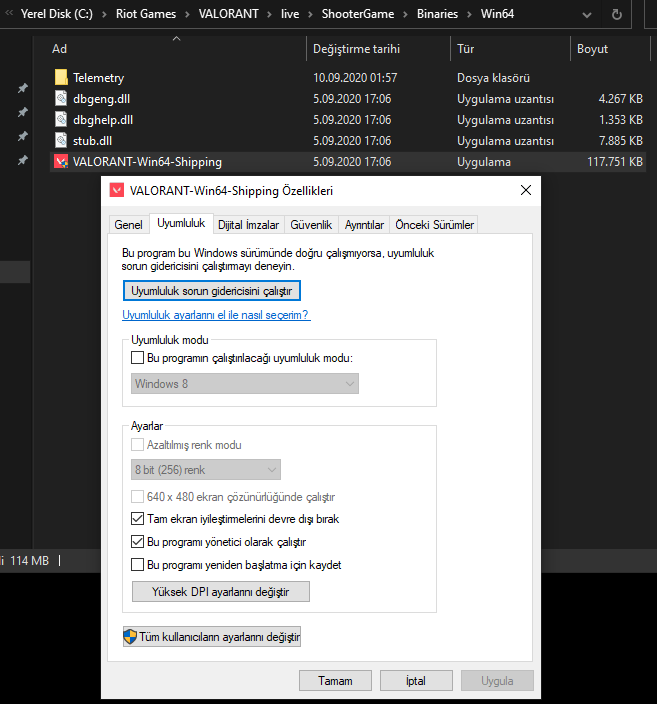
Task: Click Tüm kullanıcıların ayarlarını değiştir button
Action: point(212,637)
